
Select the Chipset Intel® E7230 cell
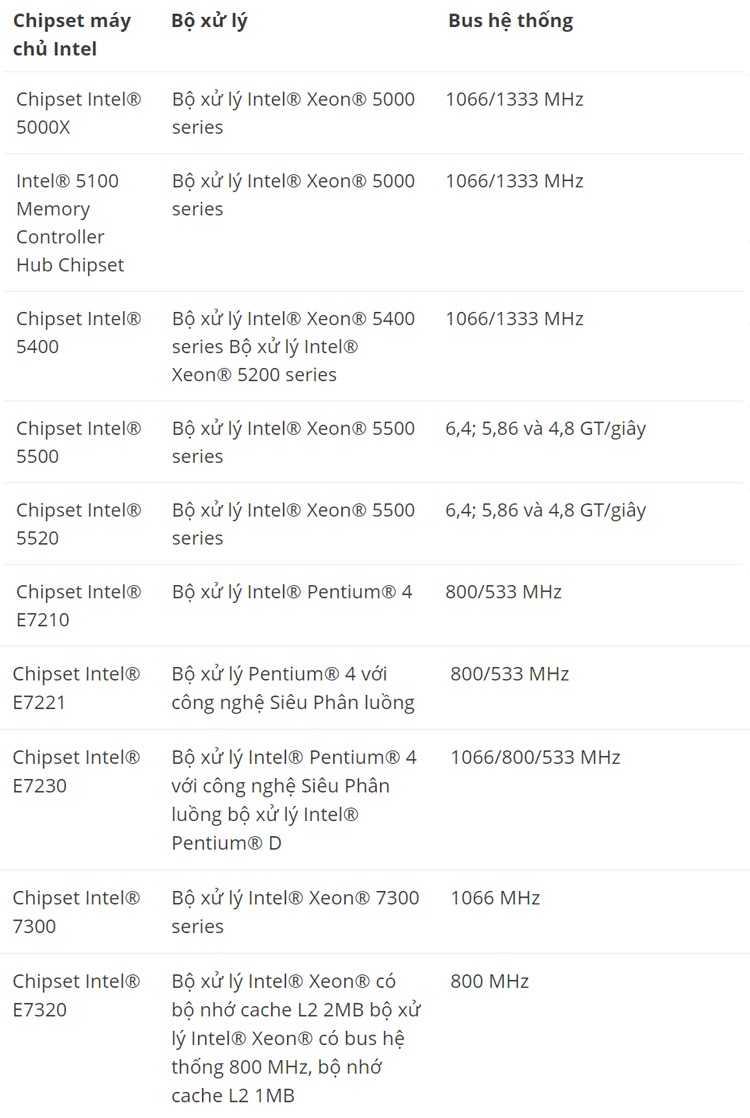click(77, 771)
